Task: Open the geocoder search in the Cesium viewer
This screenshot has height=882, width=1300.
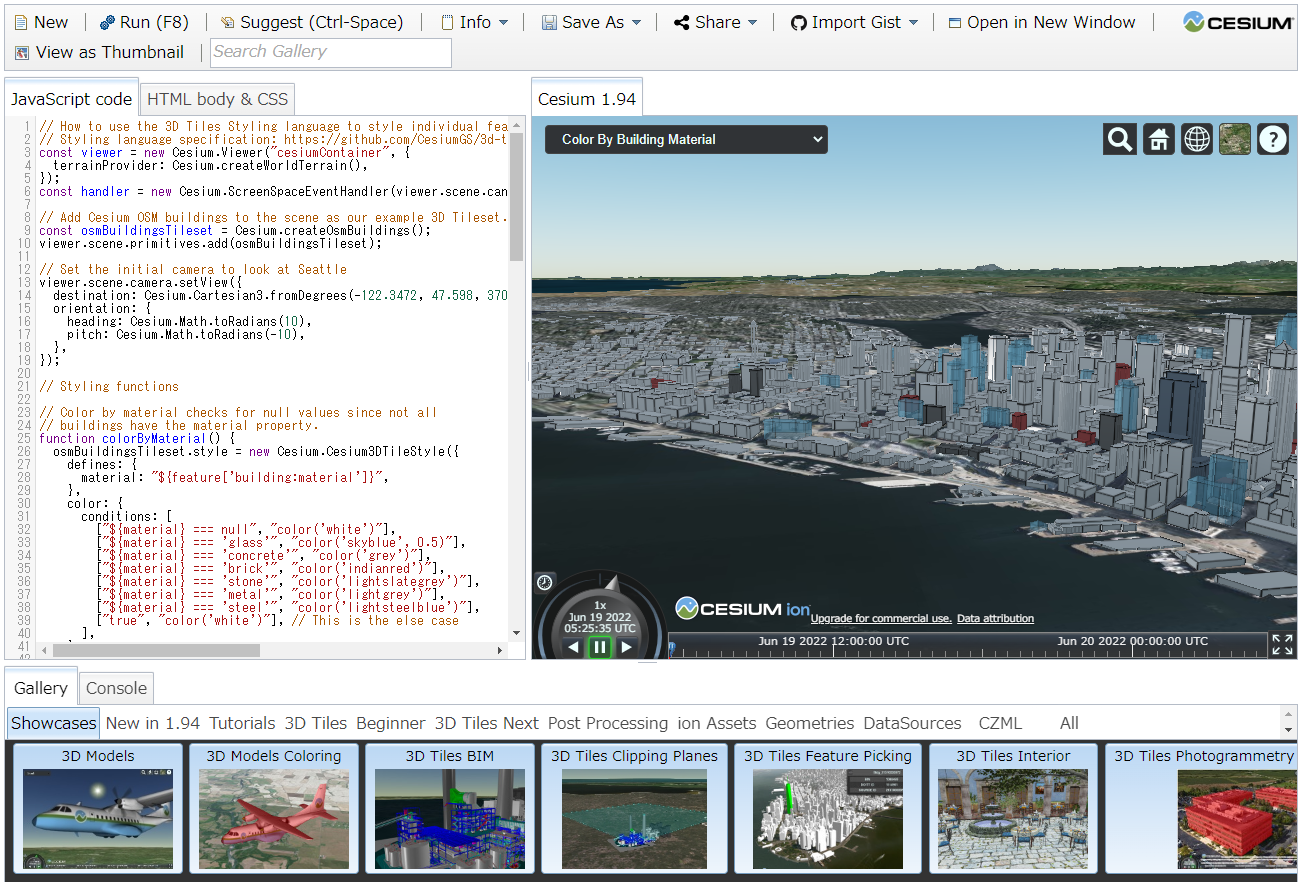Action: pos(1120,139)
